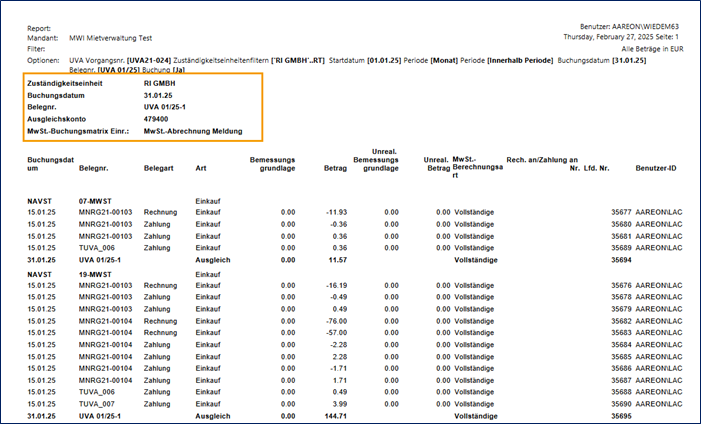Click the Belegnr. column header

[x=95, y=169]
